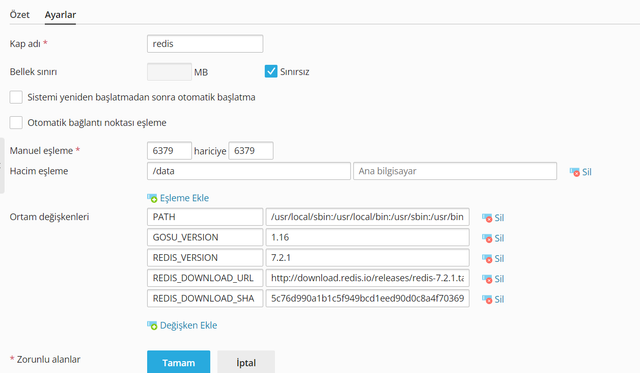Screen dimensions: 640x373
Task: Uncheck the Sınırsız checkbox
Action: tap(271, 71)
